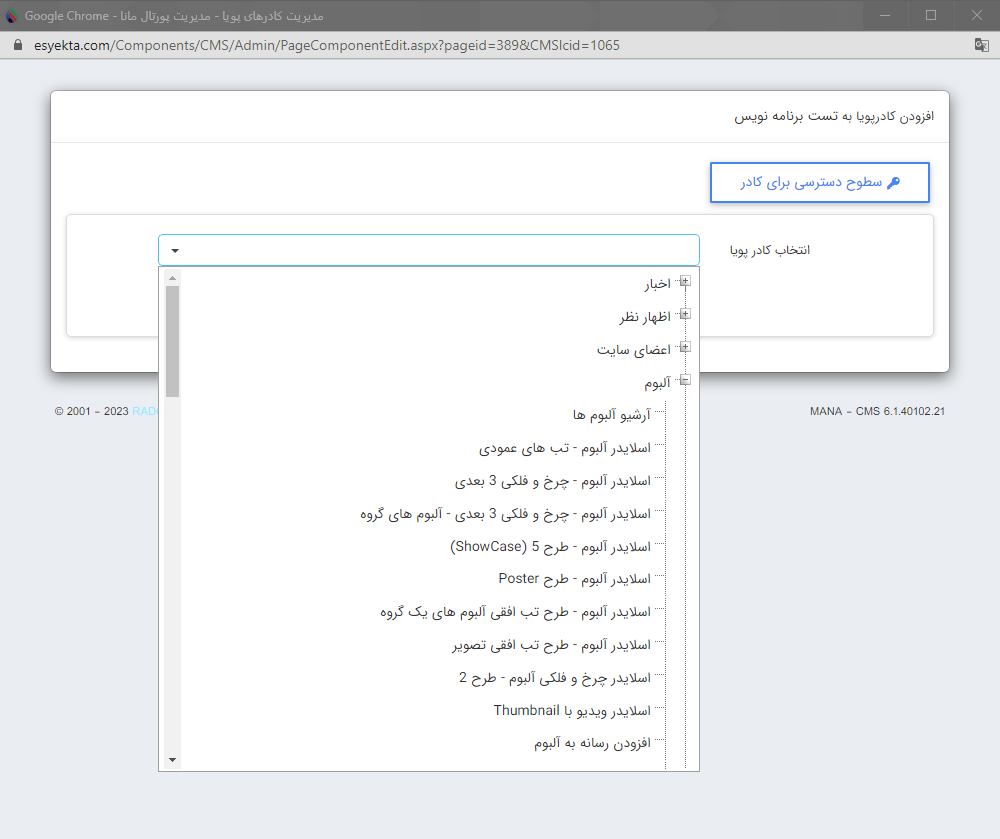The width and height of the screenshot is (1000, 839).
Task: Pick افزودن رسانه به آلبوم item
Action: pyautogui.click(x=592, y=744)
